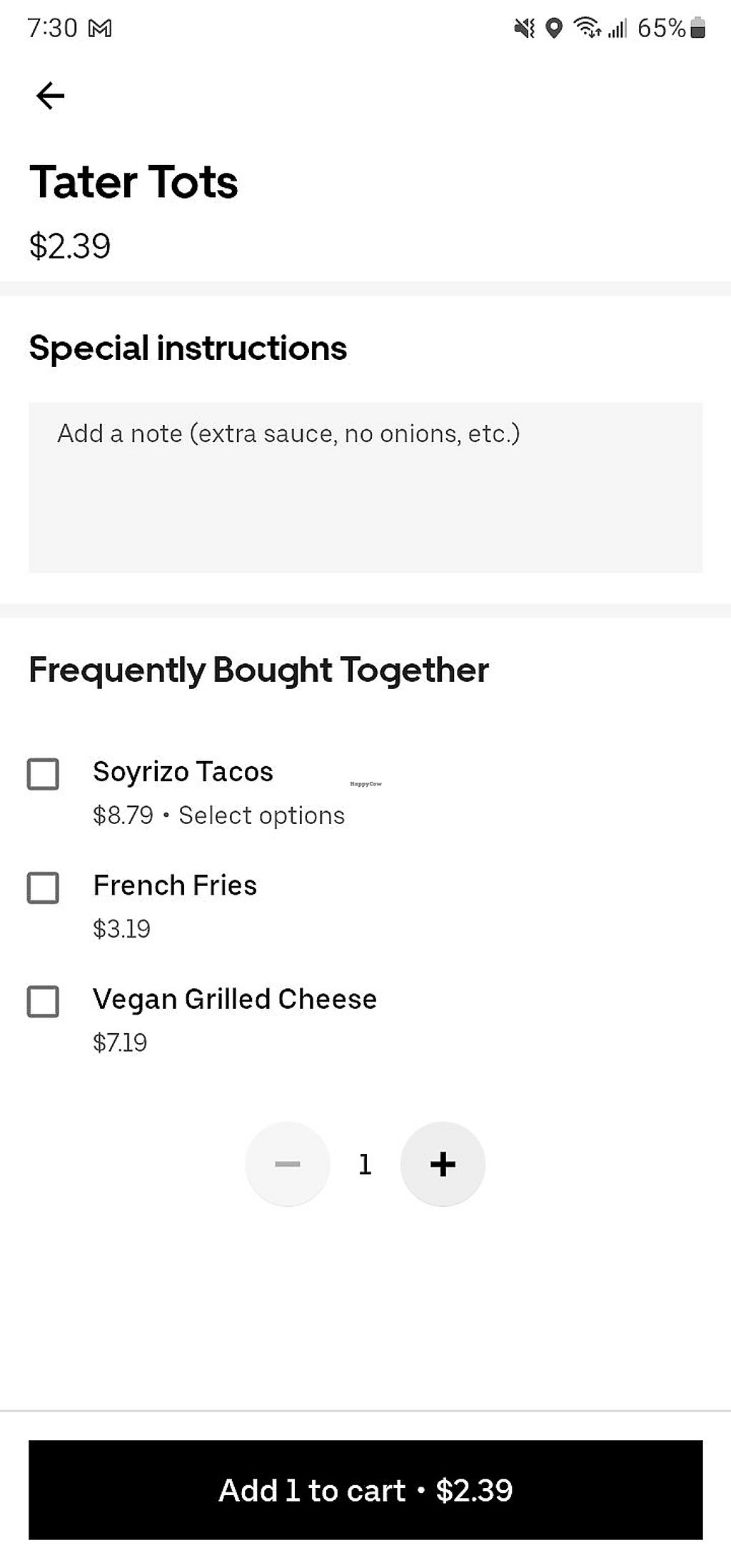Tap Select options under Soyrizo Tacos
731x1568 pixels.
click(x=261, y=815)
